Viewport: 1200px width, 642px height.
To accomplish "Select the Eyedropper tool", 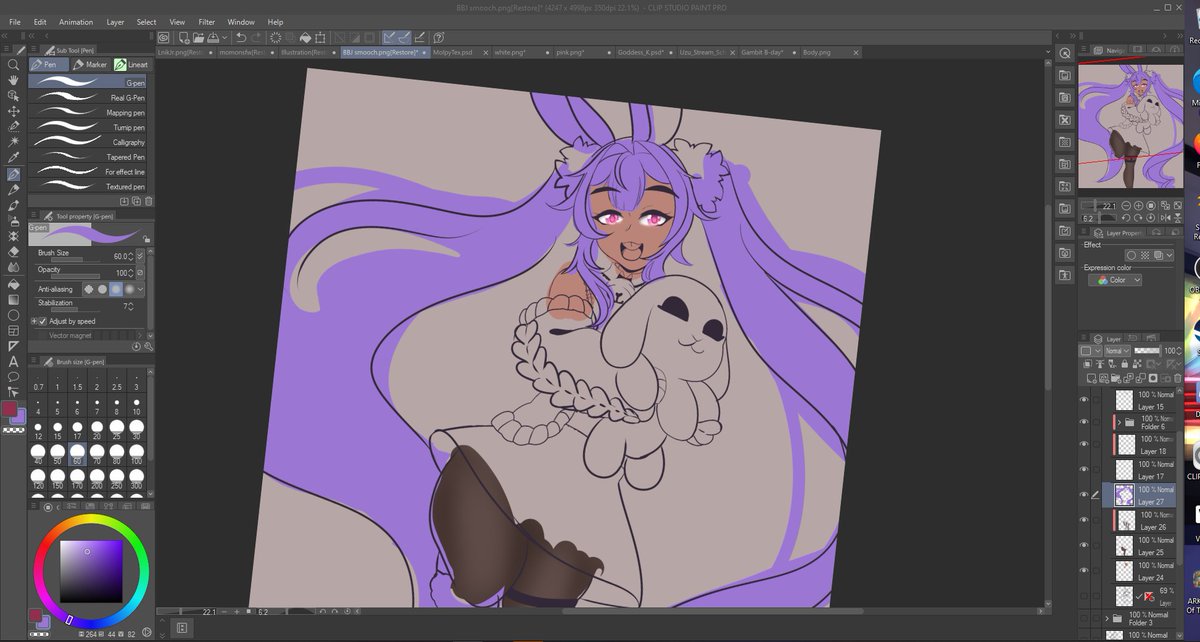I will pyautogui.click(x=13, y=158).
